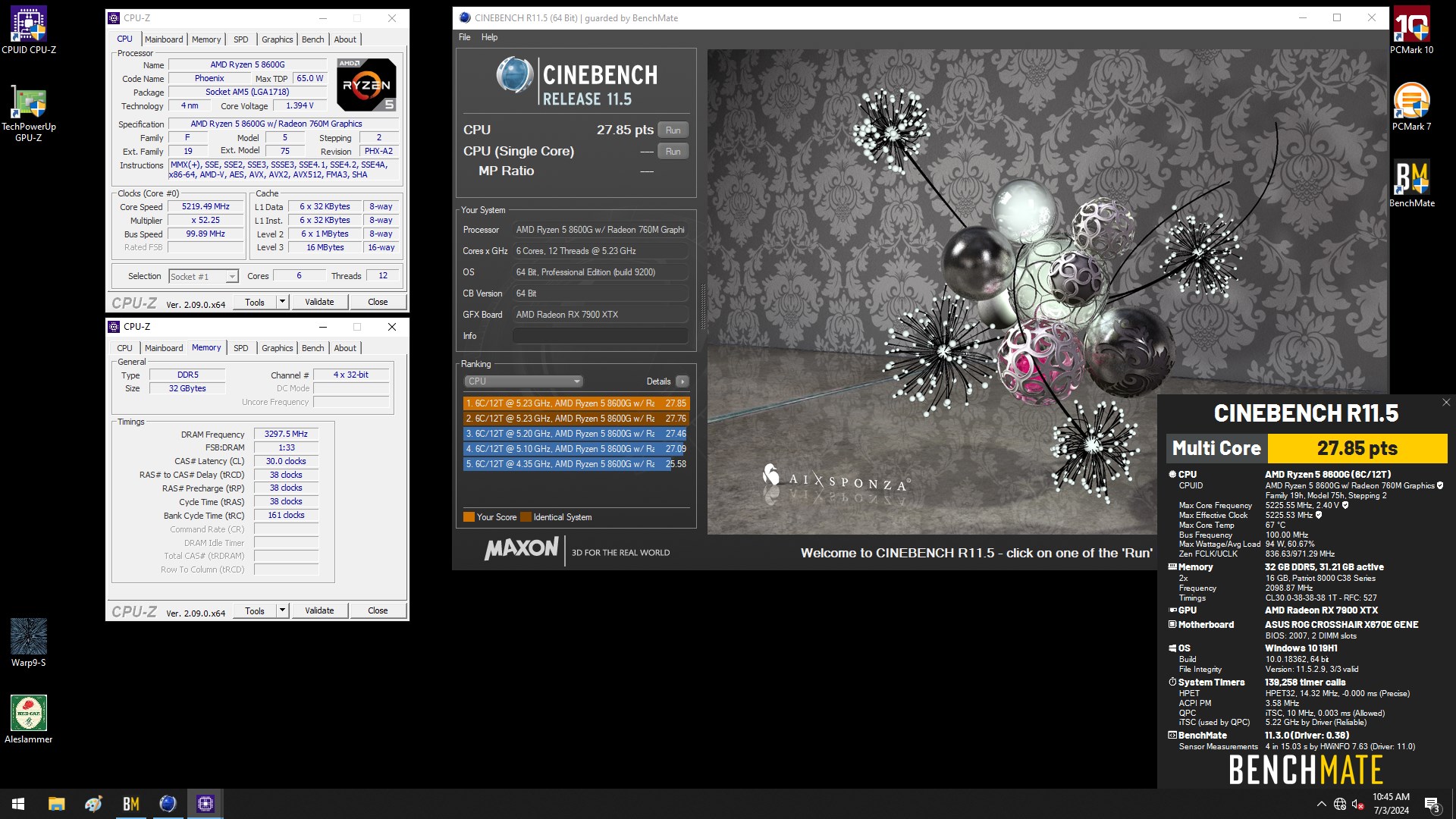Switch to CPU tab in lower CPU-Z
1456x819 pixels.
[124, 348]
